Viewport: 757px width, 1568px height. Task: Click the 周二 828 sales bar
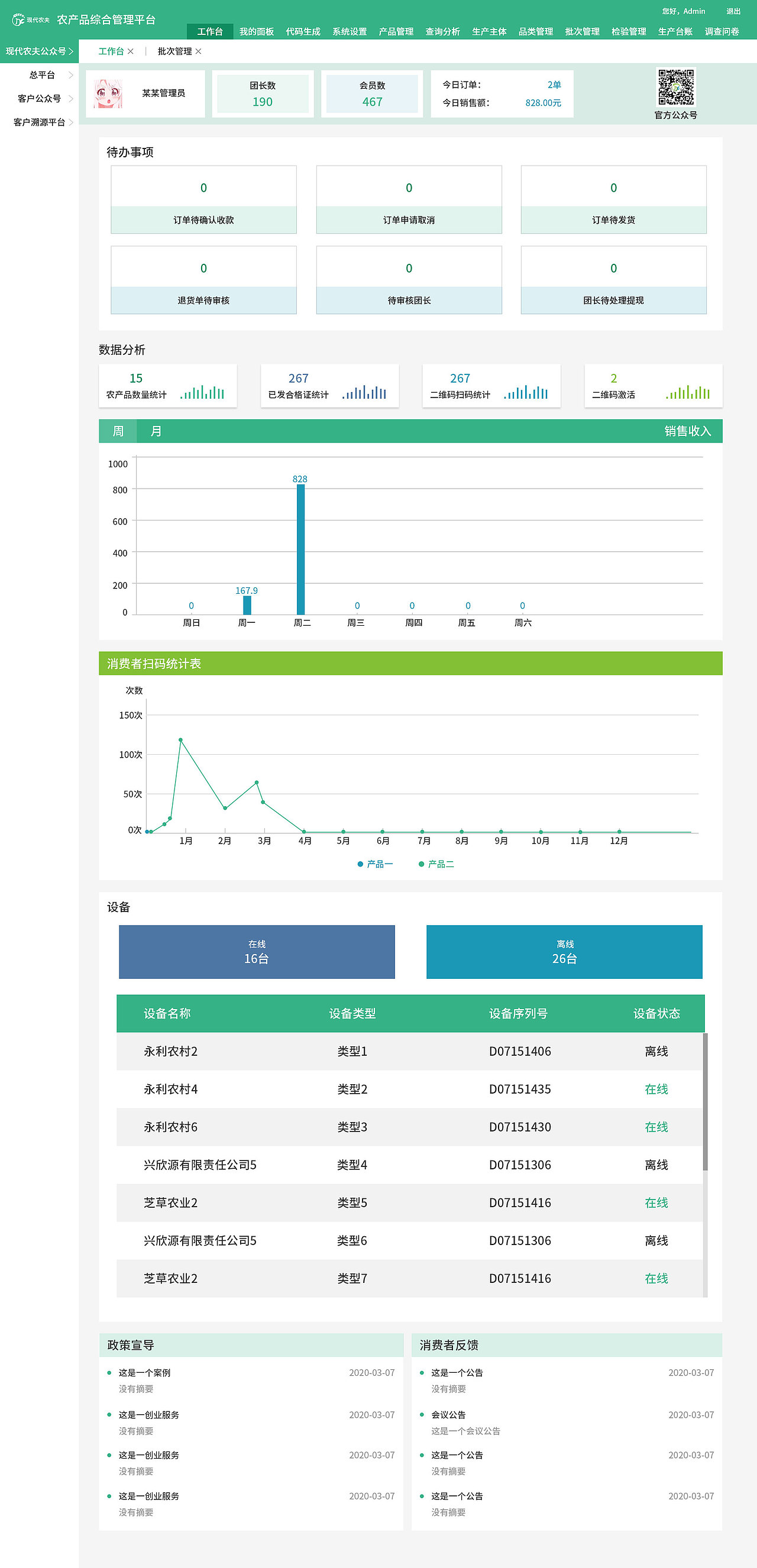[300, 549]
